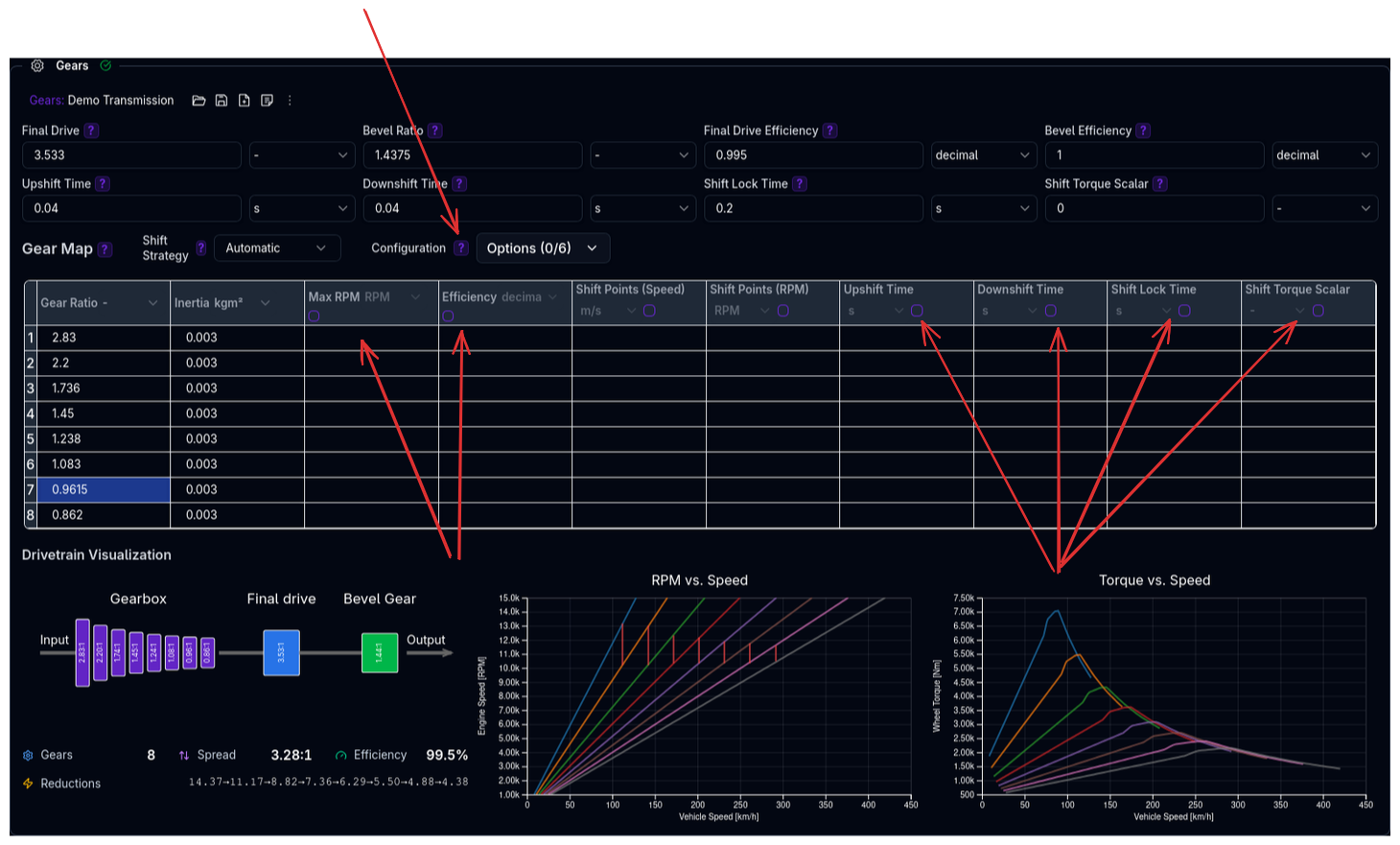Screen dimensions: 1400x845
Task: Open the Shift Strategy Automatic dropdown
Action: [276, 248]
